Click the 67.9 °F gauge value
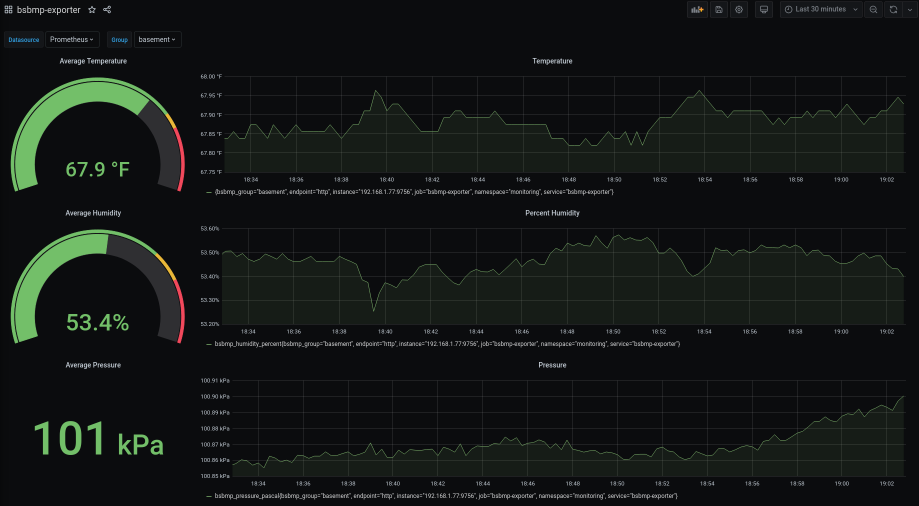Screen dimensions: 919x506 (x=97, y=169)
